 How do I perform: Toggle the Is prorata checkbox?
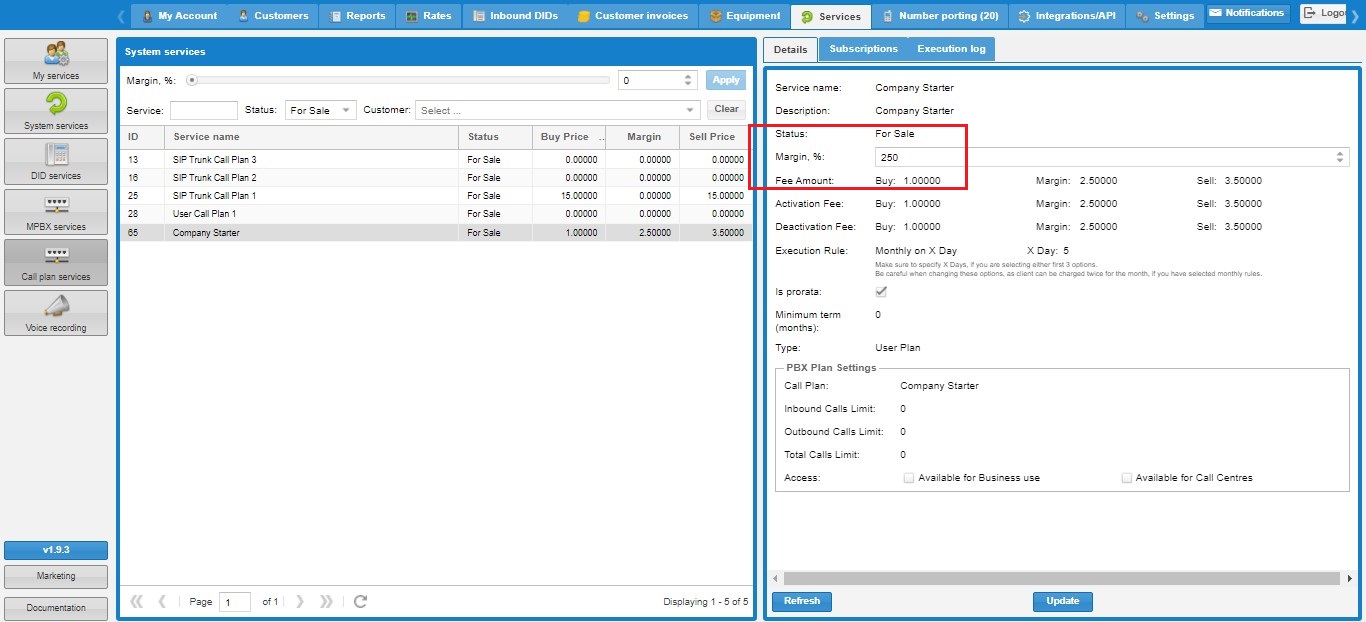[881, 292]
